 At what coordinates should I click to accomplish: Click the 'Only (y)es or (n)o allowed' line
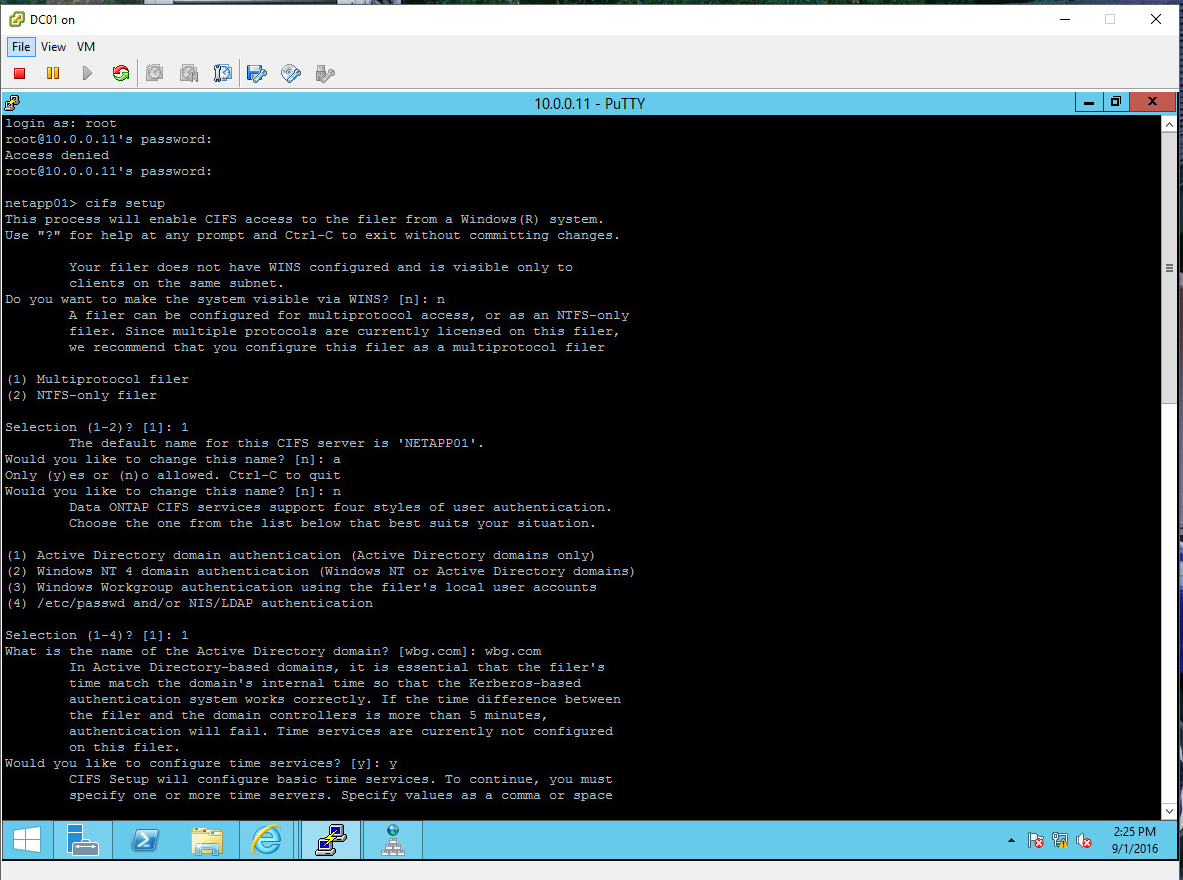[x=173, y=475]
